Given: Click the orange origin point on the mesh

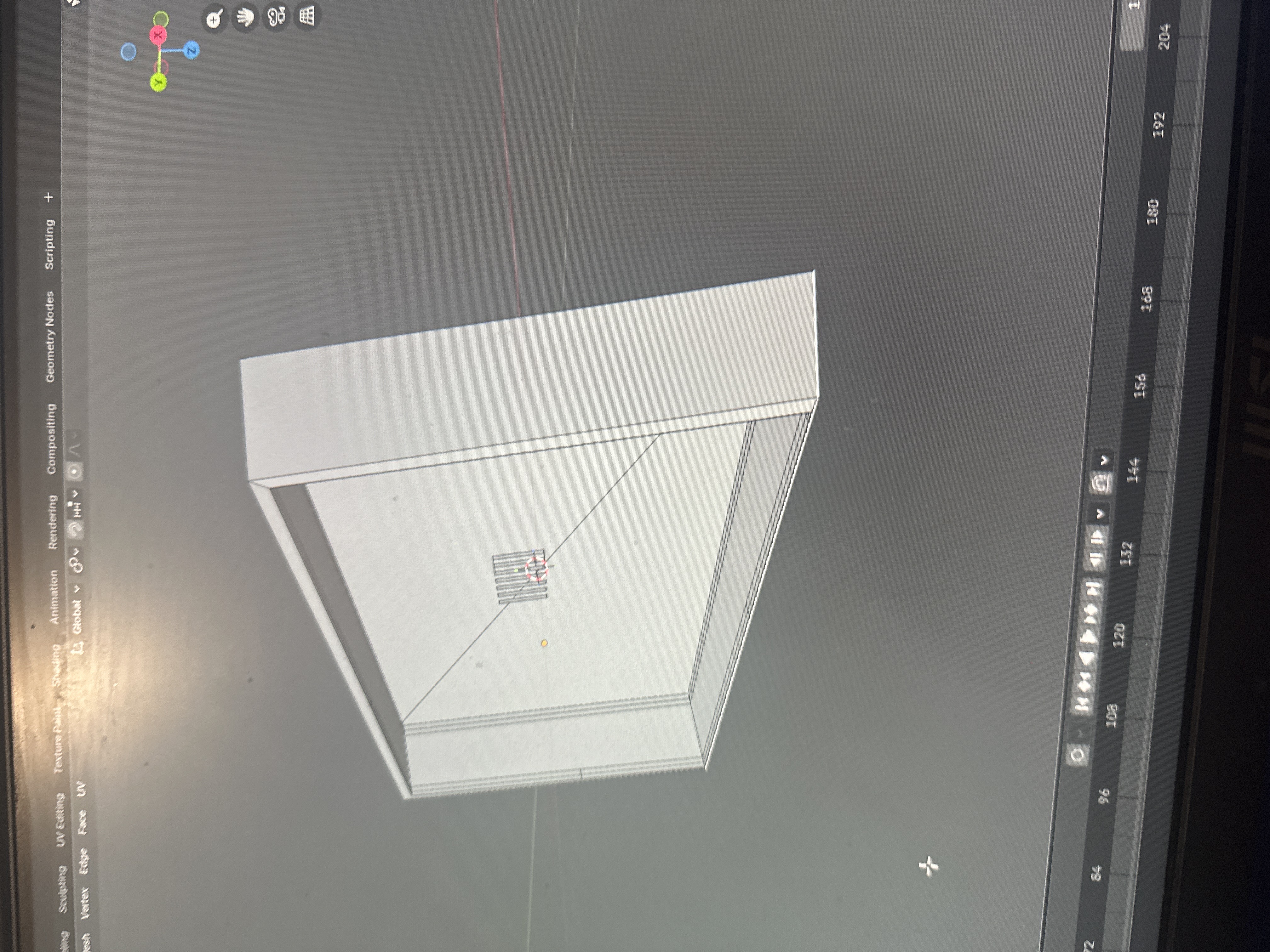Looking at the screenshot, I should coord(544,643).
